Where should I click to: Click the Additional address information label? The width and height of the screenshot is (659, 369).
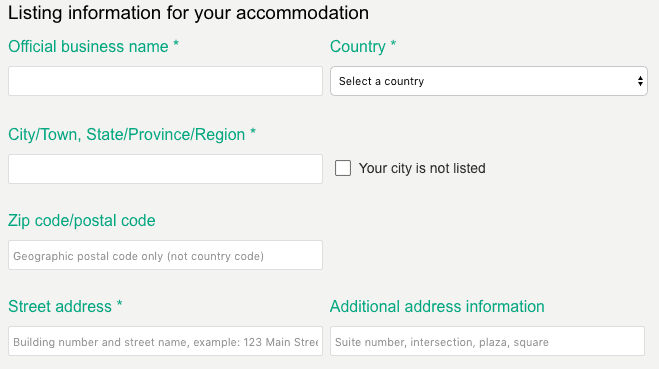(x=437, y=306)
